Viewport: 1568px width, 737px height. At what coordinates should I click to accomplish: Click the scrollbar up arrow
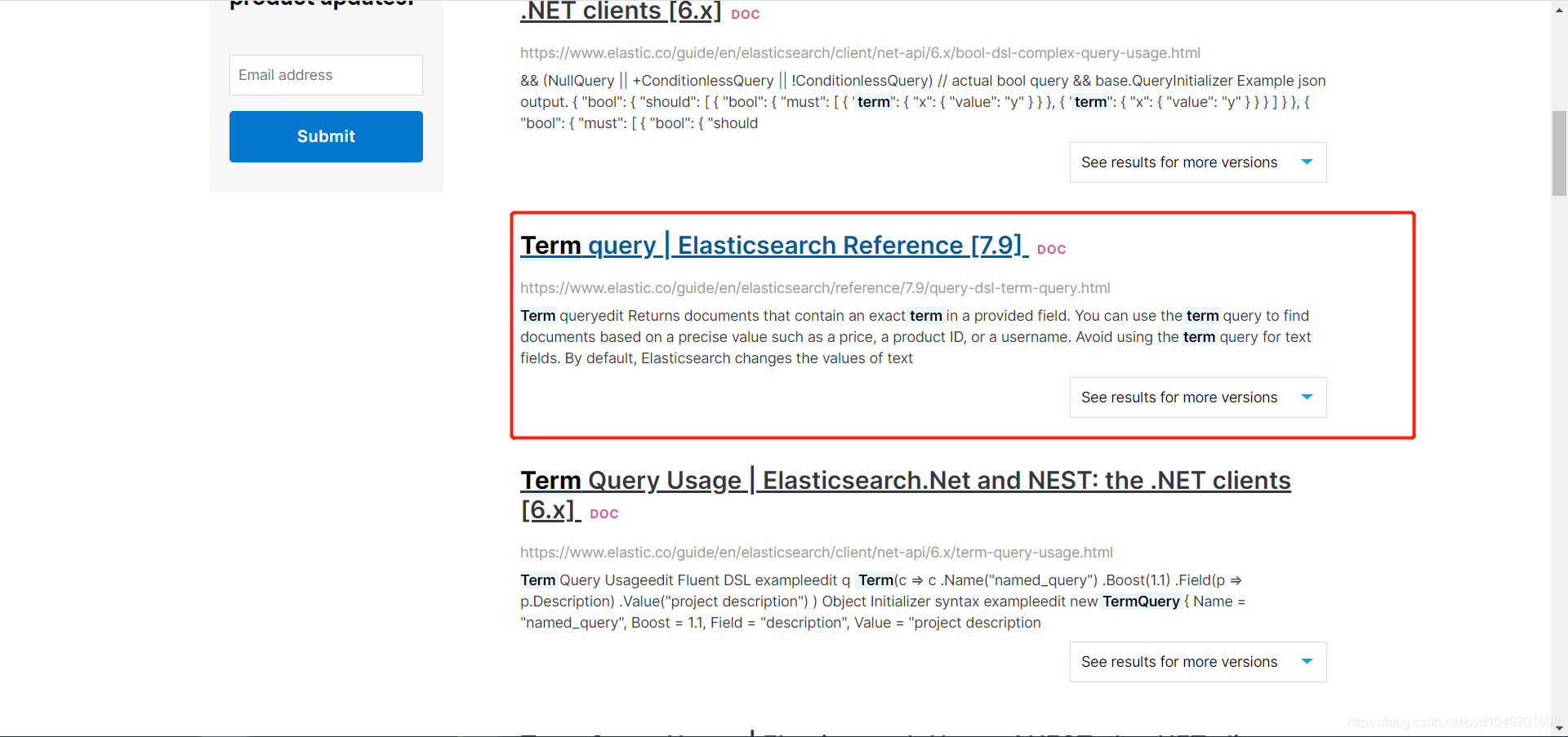point(1558,9)
